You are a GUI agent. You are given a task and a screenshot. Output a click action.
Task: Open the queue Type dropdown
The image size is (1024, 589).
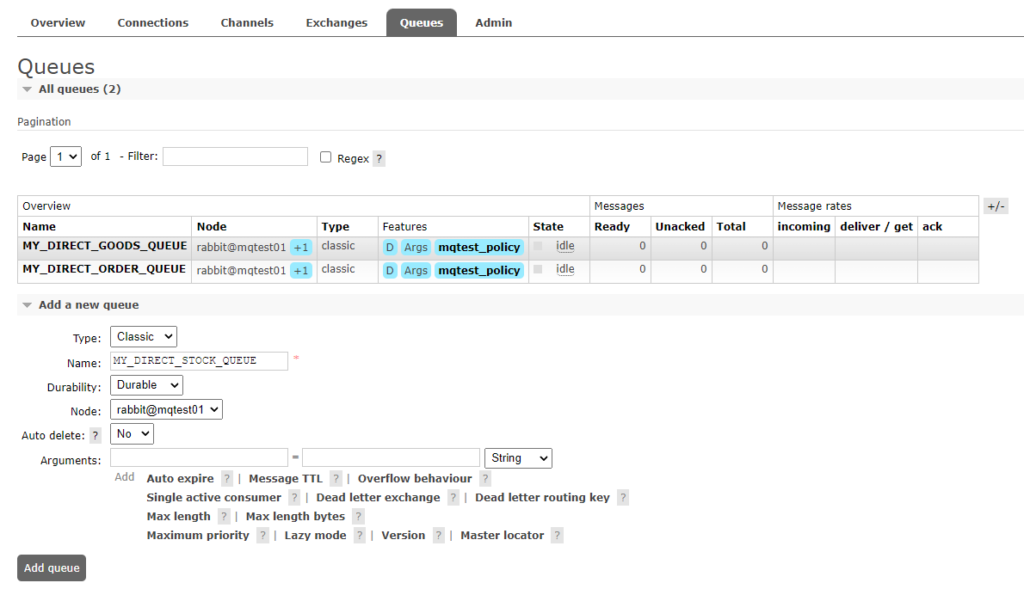click(143, 337)
